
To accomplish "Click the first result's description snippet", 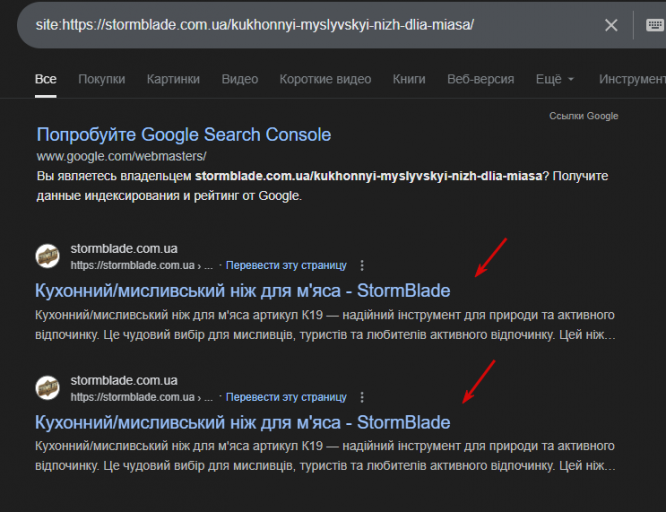I will [325, 325].
